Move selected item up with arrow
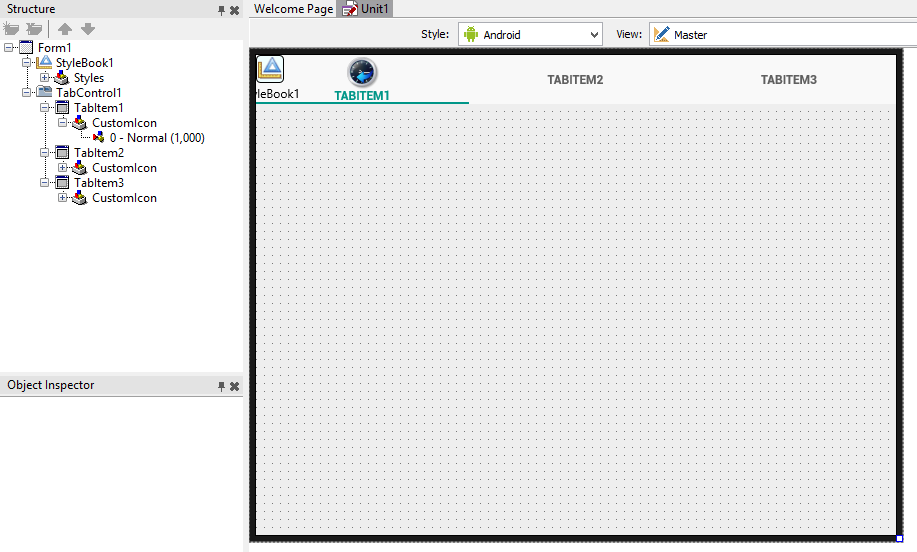917x552 pixels. point(65,28)
